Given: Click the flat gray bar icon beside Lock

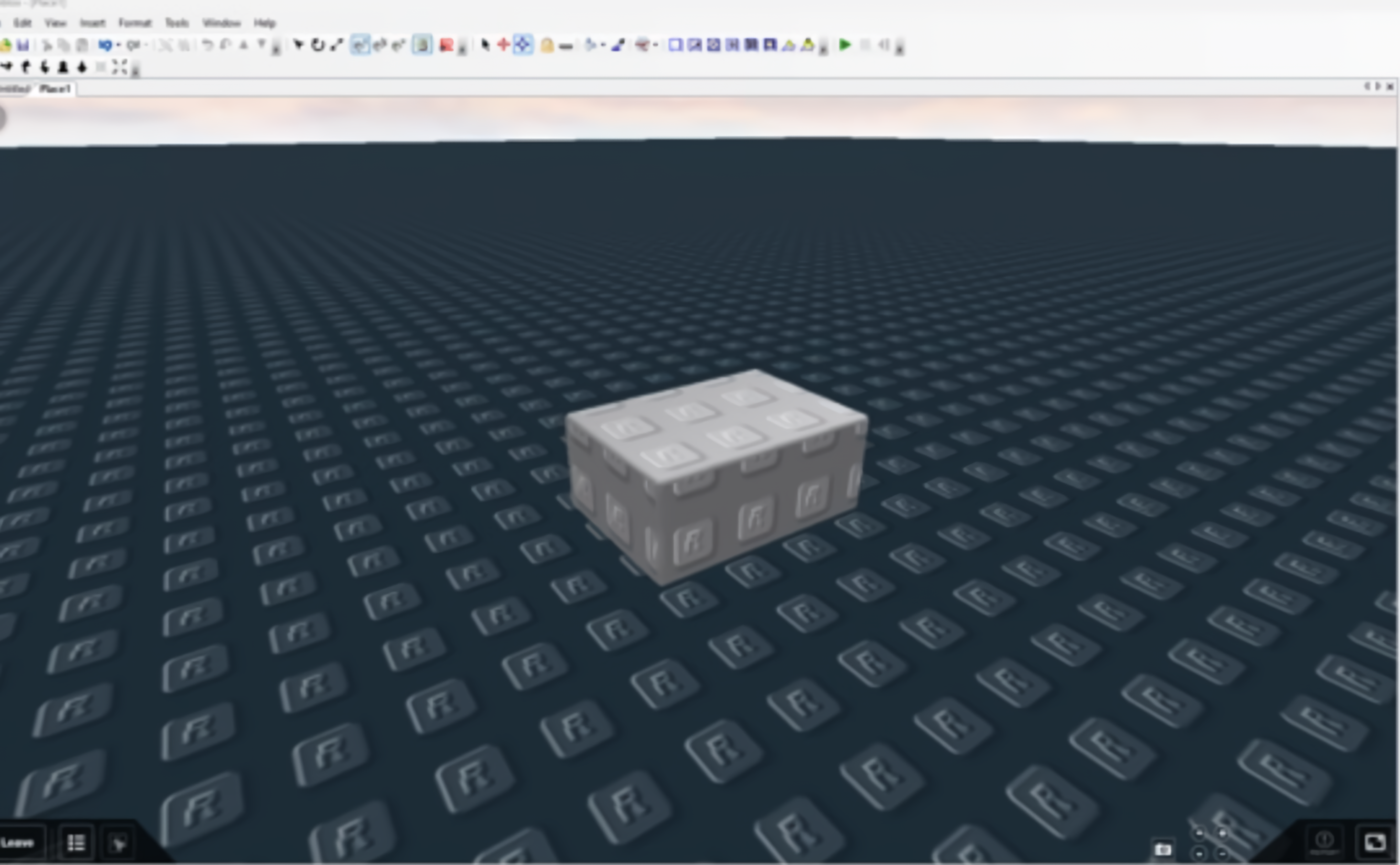Looking at the screenshot, I should [566, 46].
